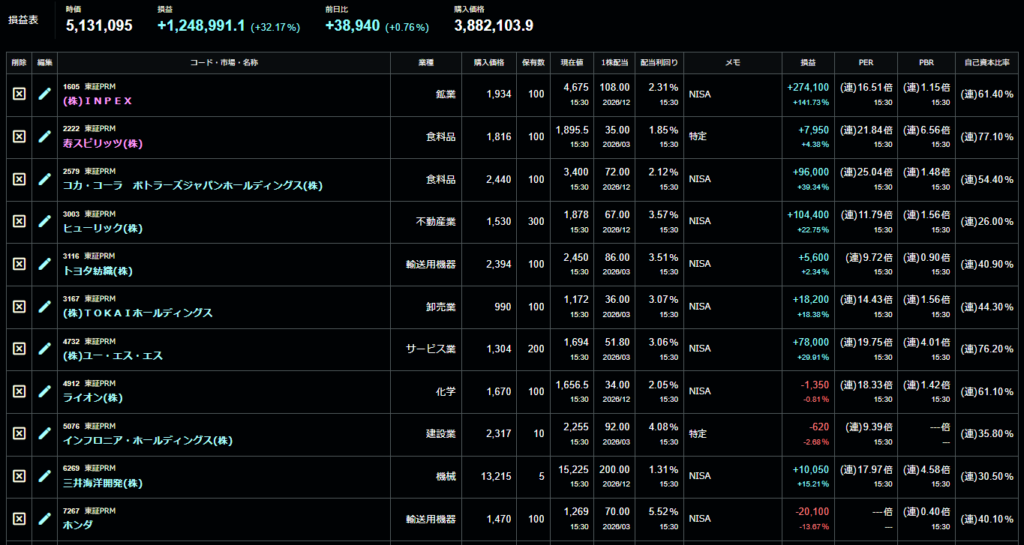Image resolution: width=1024 pixels, height=545 pixels.
Task: Click the pencil icon for ヒューリック
Action: click(44, 221)
